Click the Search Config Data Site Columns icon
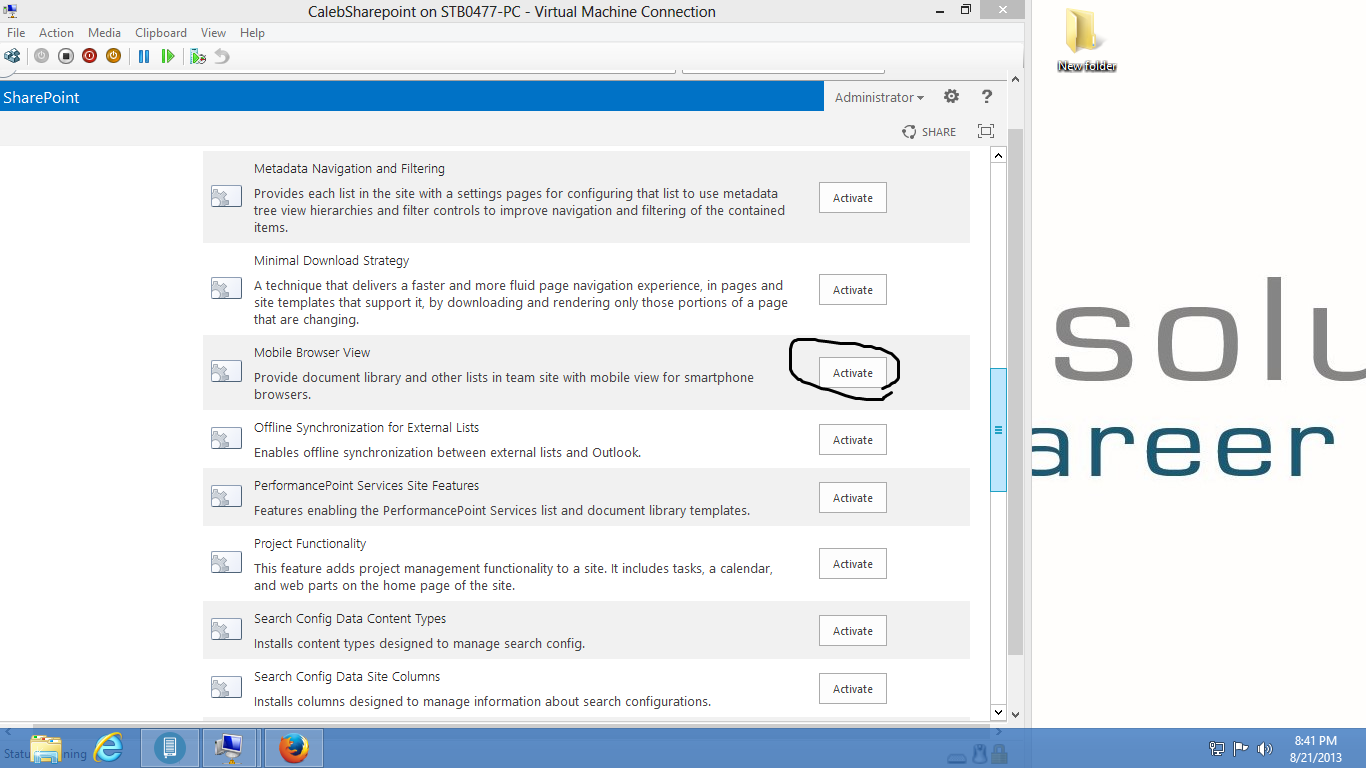This screenshot has height=768, width=1366. click(x=226, y=688)
